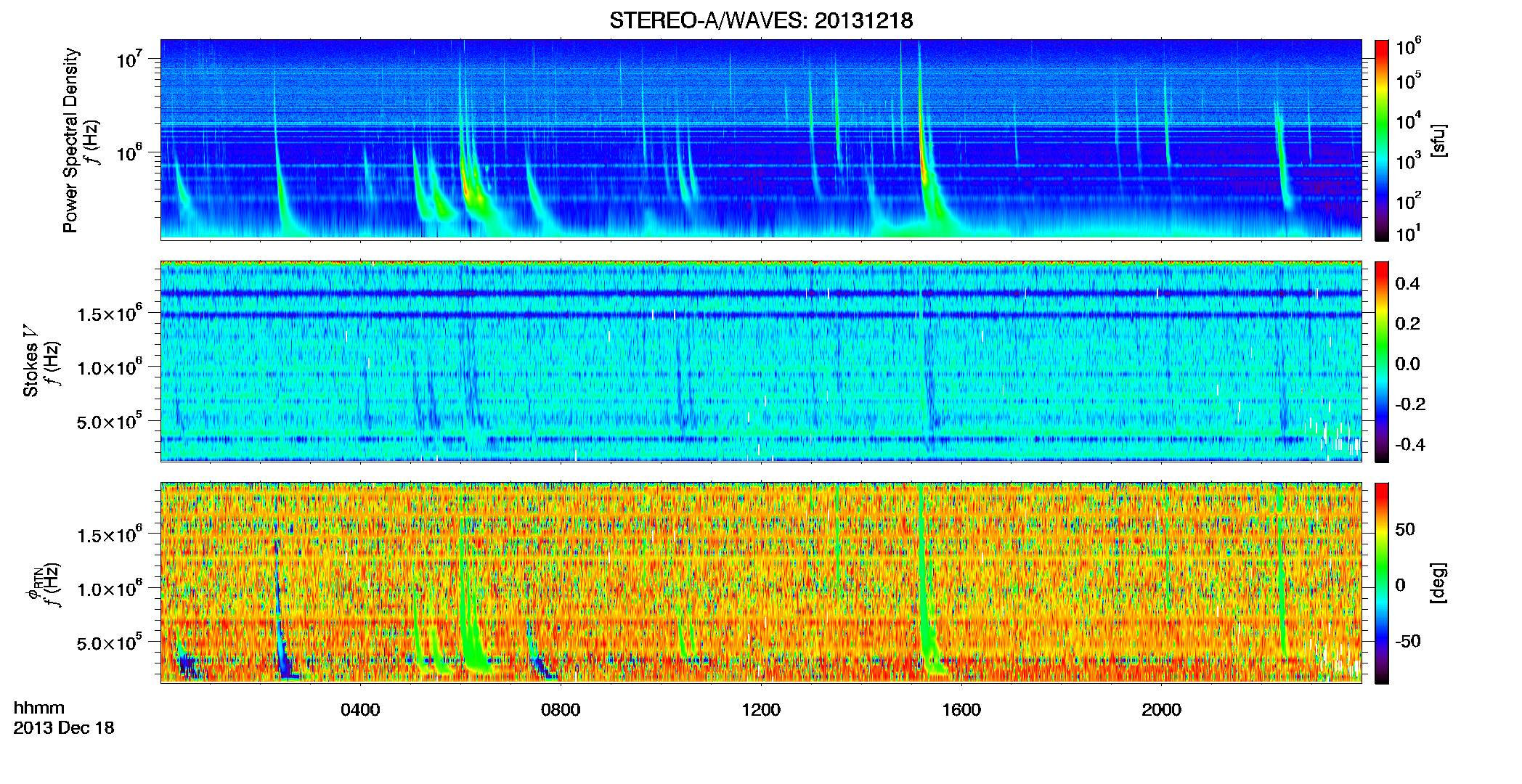Screen dimensions: 1522x784
Task: Click the 10^1 tick on the sfu colorbar
Action: (1409, 234)
